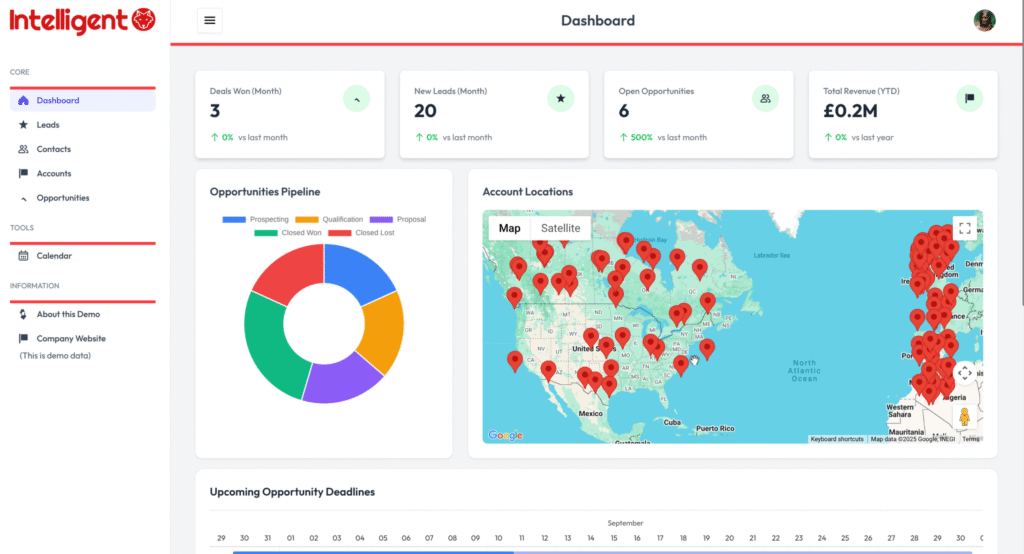Toggle fullscreen view on the map
The height and width of the screenshot is (554, 1024).
click(964, 228)
